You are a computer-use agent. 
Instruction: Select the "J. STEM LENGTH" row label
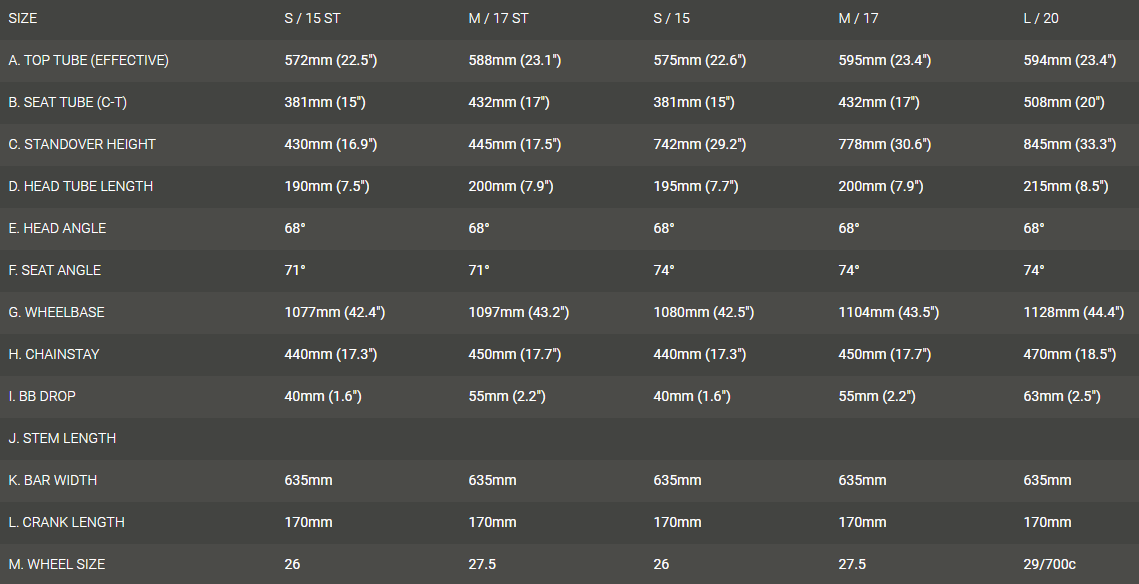coord(62,438)
